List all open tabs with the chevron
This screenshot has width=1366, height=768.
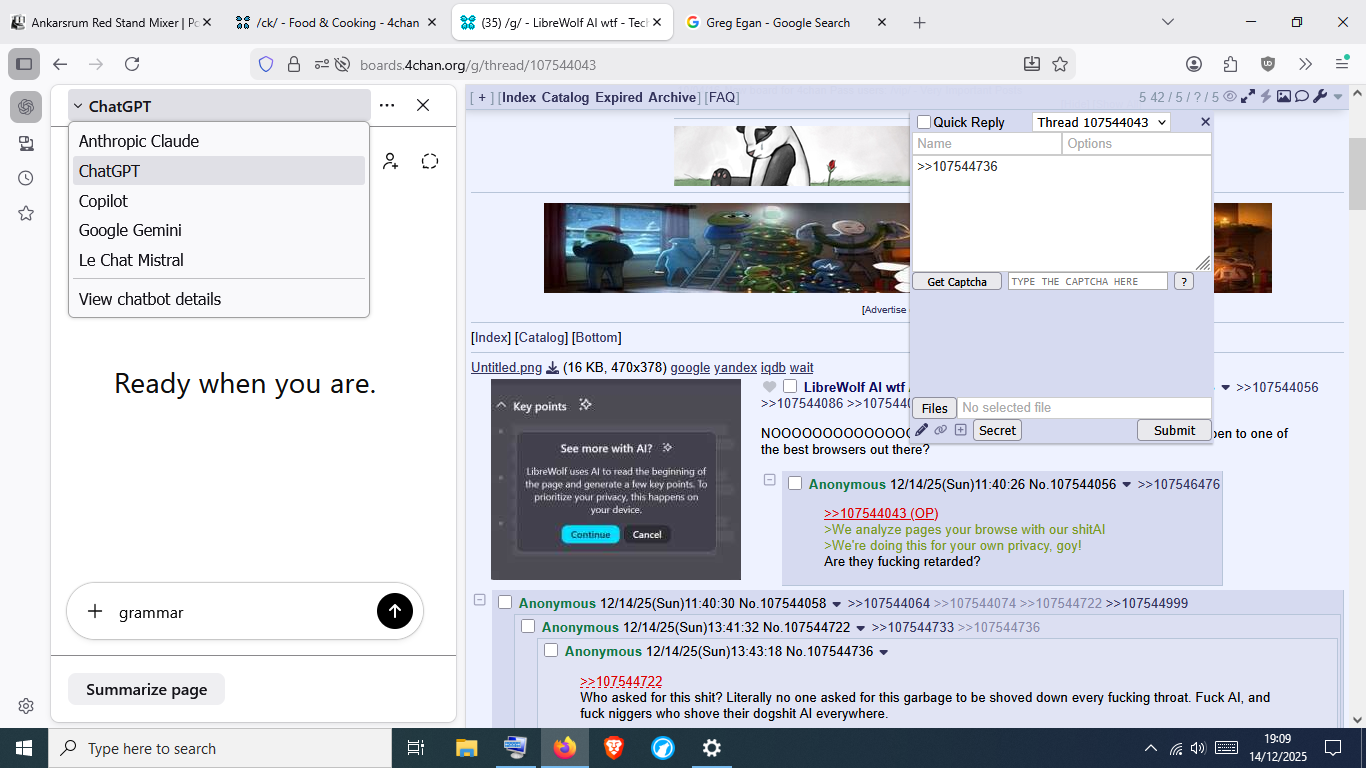[1168, 22]
